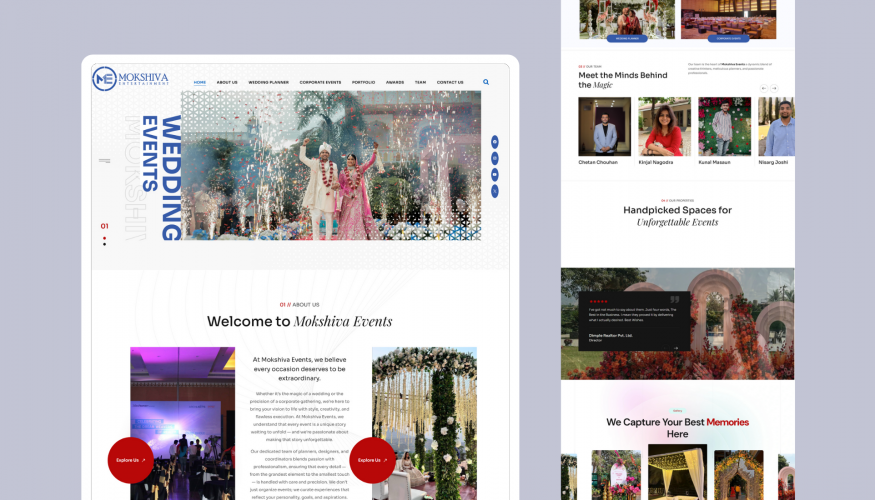Click the previous arrow in the team carousel
The image size is (875, 500).
click(764, 88)
